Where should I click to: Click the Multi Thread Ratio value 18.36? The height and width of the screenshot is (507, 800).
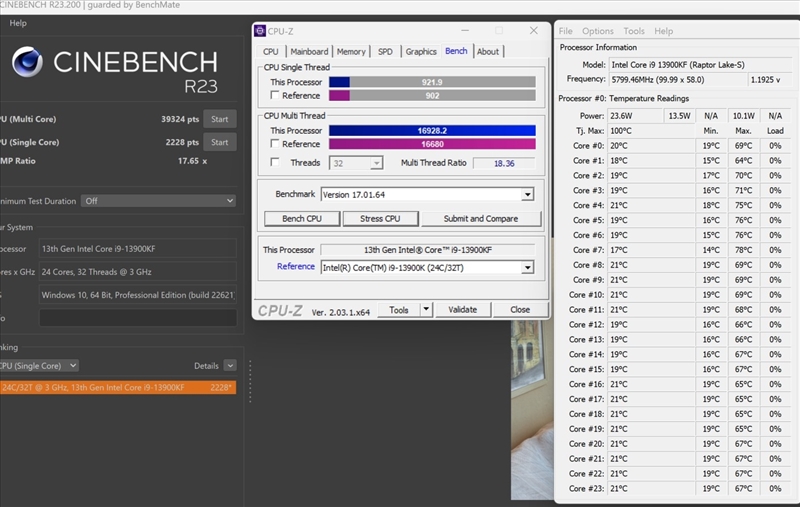click(504, 163)
